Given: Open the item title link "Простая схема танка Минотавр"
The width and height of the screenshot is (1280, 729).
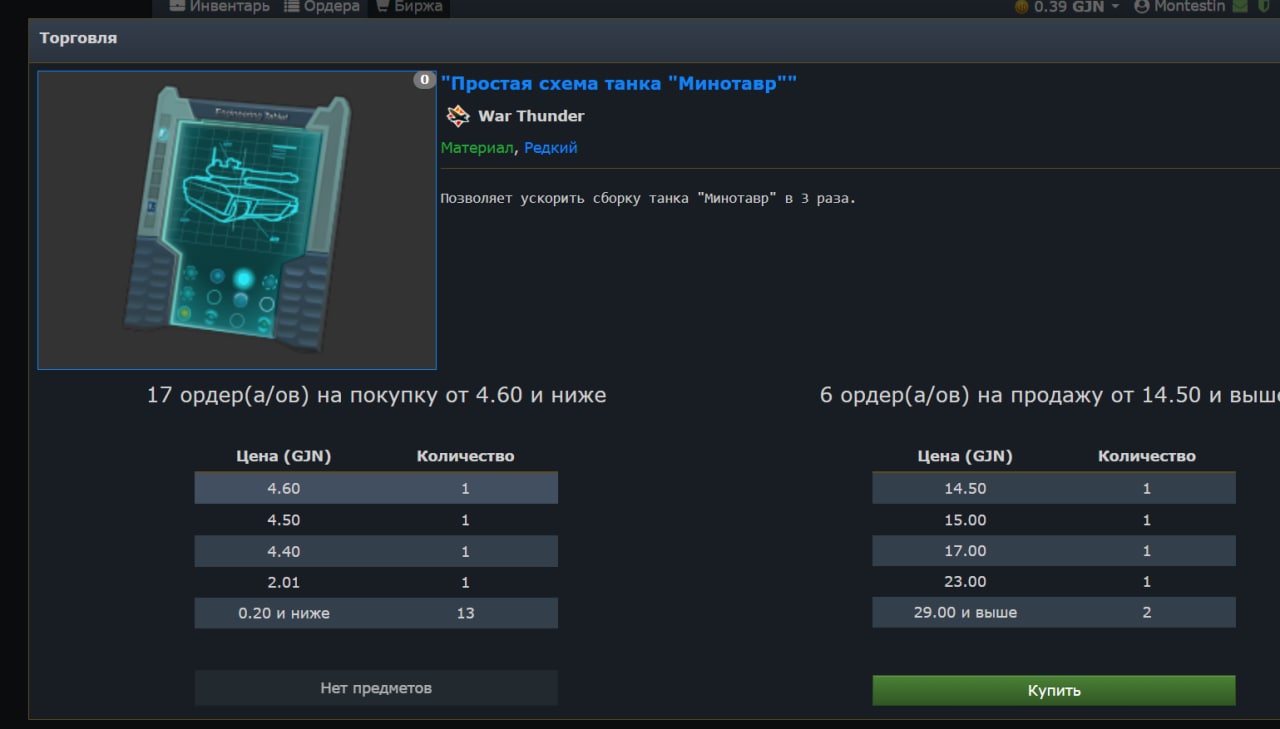Looking at the screenshot, I should (x=618, y=84).
